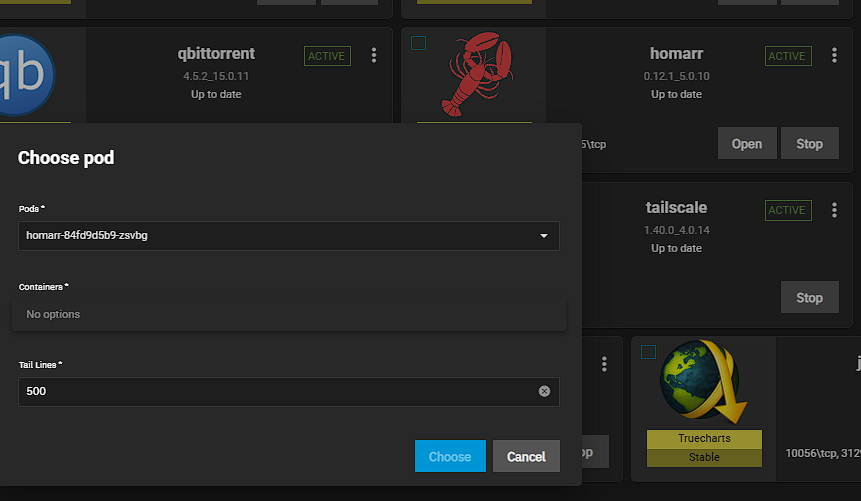
Task: Dismiss the dialog with Cancel
Action: click(x=526, y=456)
